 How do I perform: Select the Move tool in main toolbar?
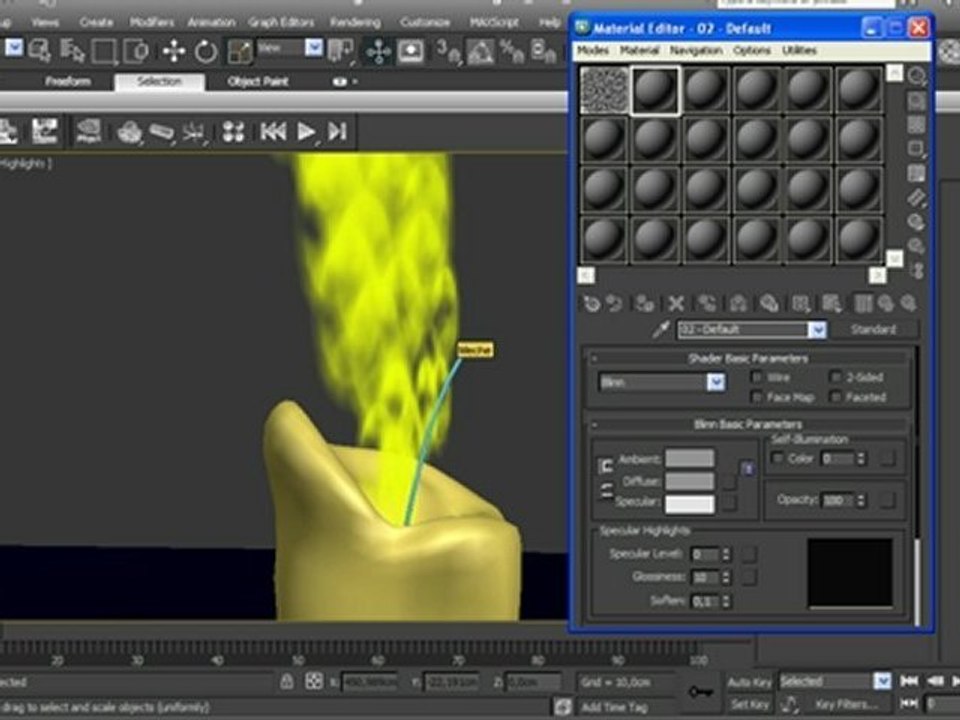click(174, 51)
